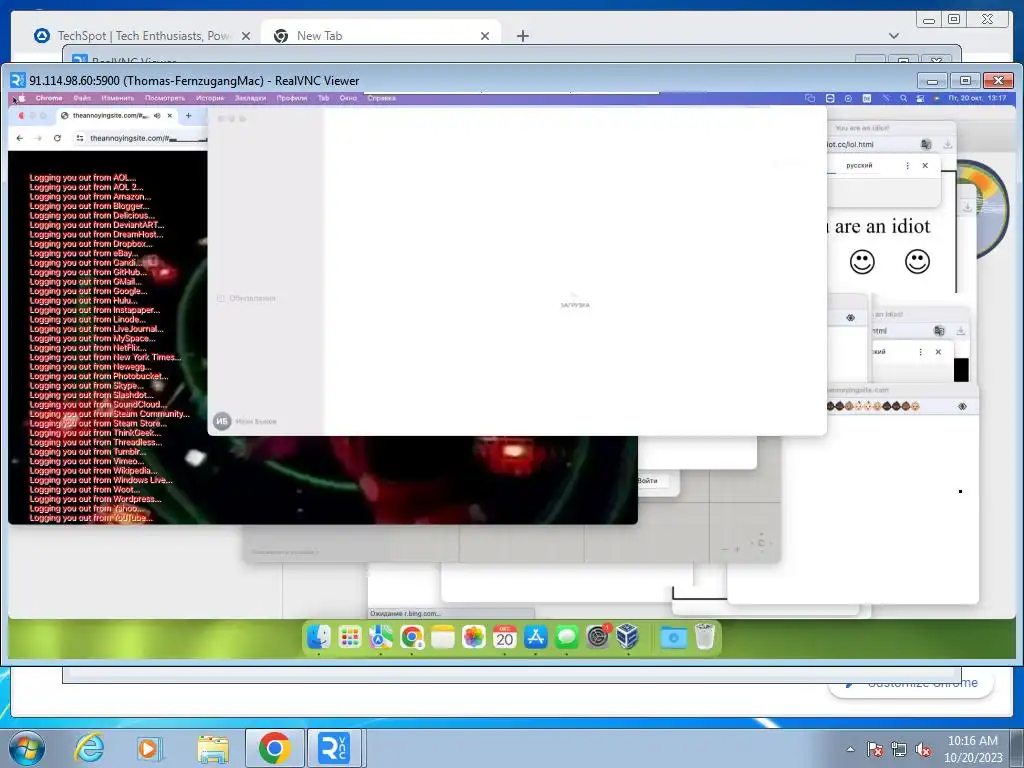Open the Окно menu
The width and height of the screenshot is (1024, 768).
coord(348,98)
